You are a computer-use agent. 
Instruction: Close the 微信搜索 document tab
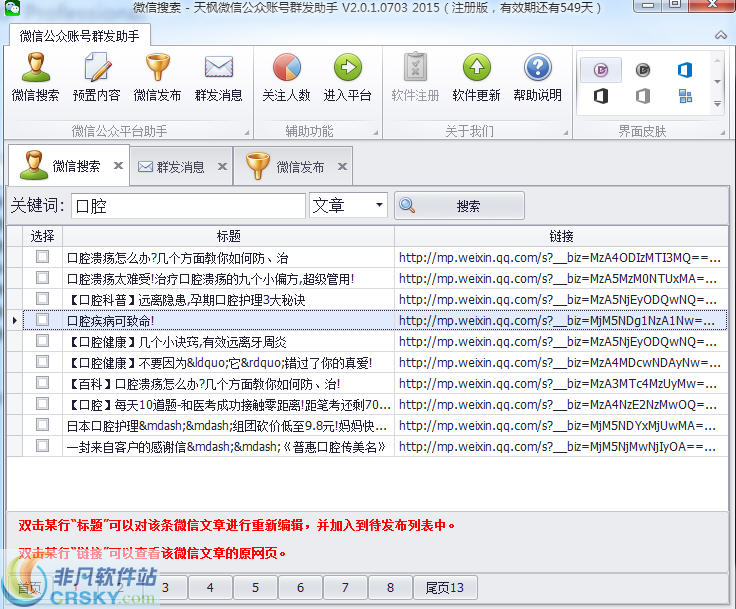click(x=118, y=165)
